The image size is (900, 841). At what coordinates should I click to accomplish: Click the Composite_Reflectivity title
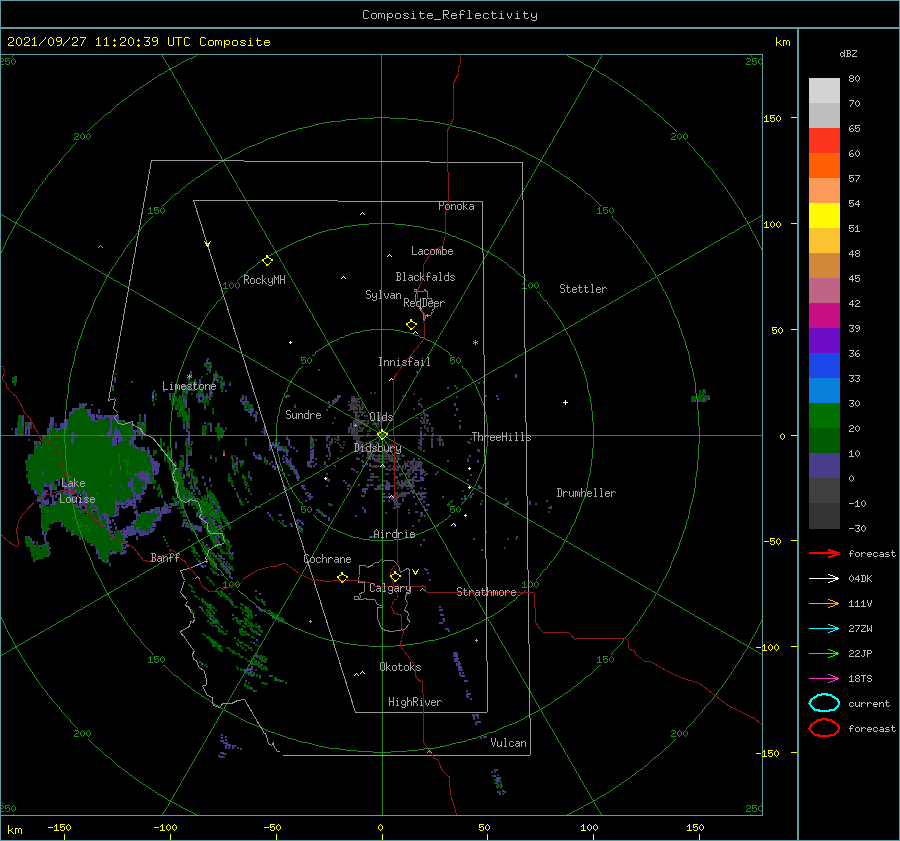click(450, 15)
